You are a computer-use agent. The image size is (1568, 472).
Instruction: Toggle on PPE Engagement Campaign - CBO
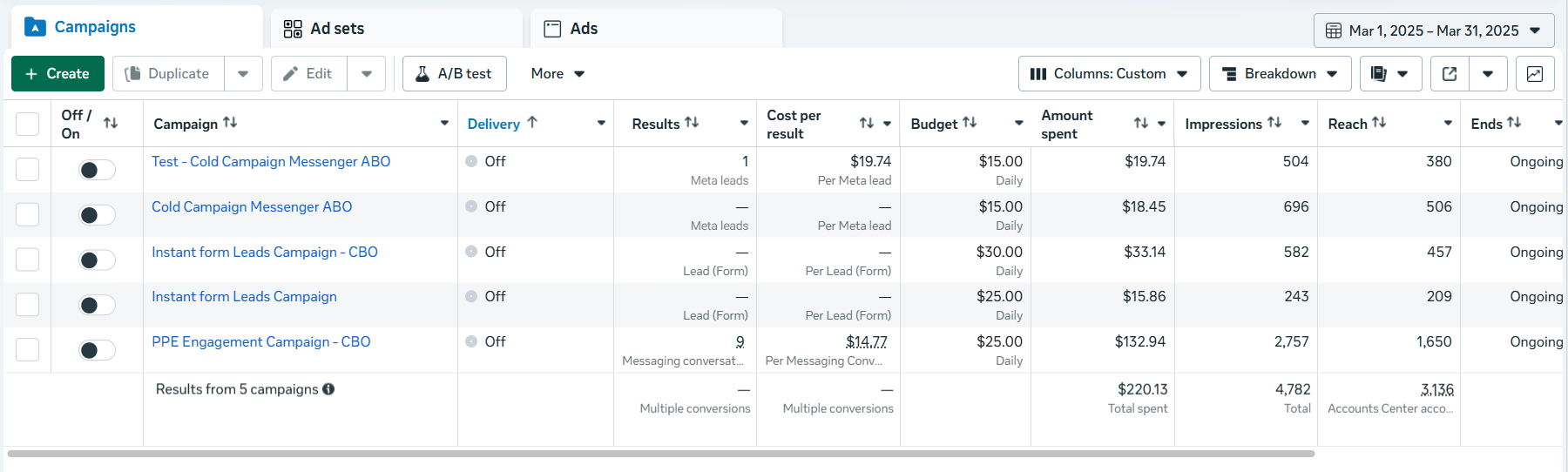click(97, 350)
